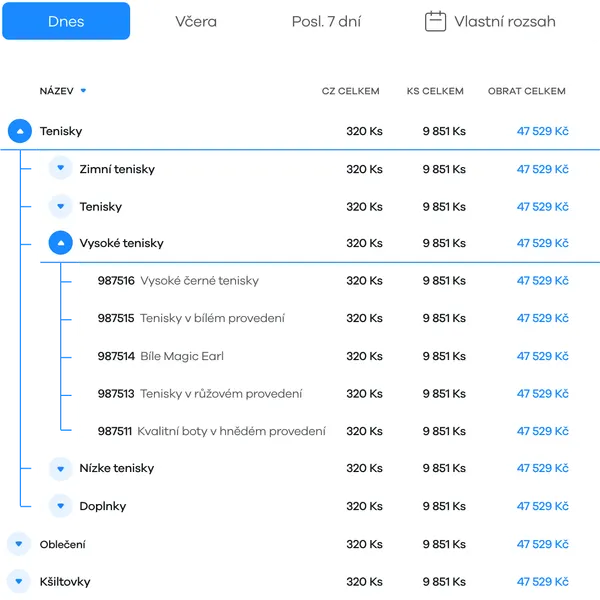600x600 pixels.
Task: Collapse the top-level Tenisky category
Action: point(20,131)
